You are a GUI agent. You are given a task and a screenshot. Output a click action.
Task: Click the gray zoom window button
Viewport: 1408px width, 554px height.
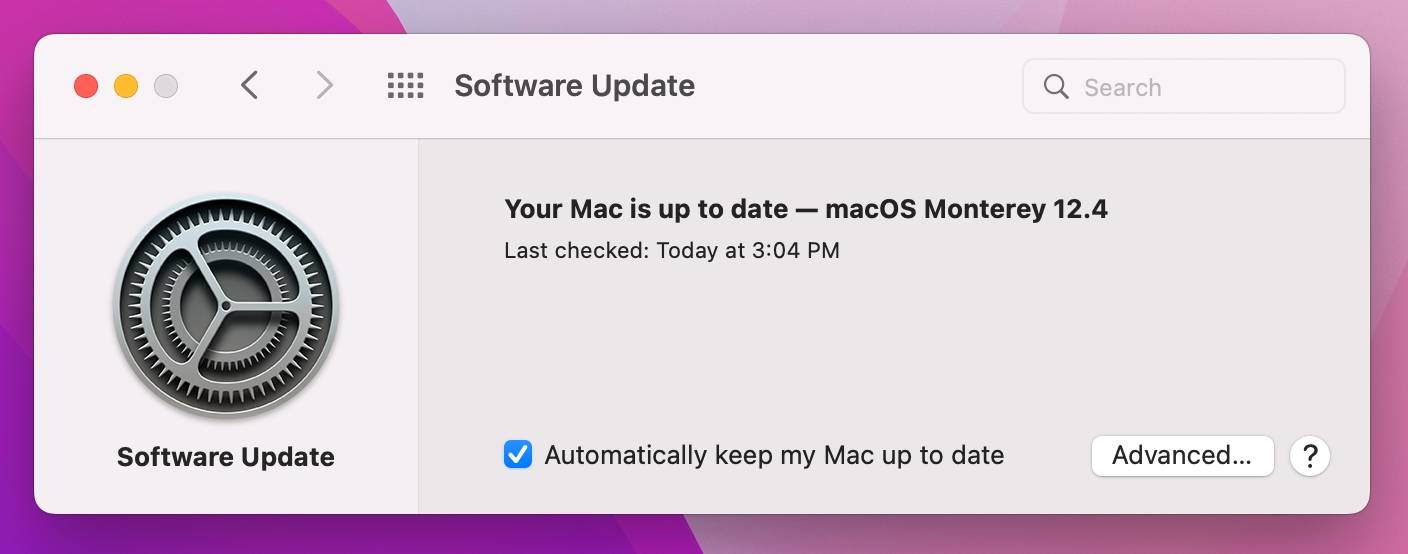tap(166, 86)
